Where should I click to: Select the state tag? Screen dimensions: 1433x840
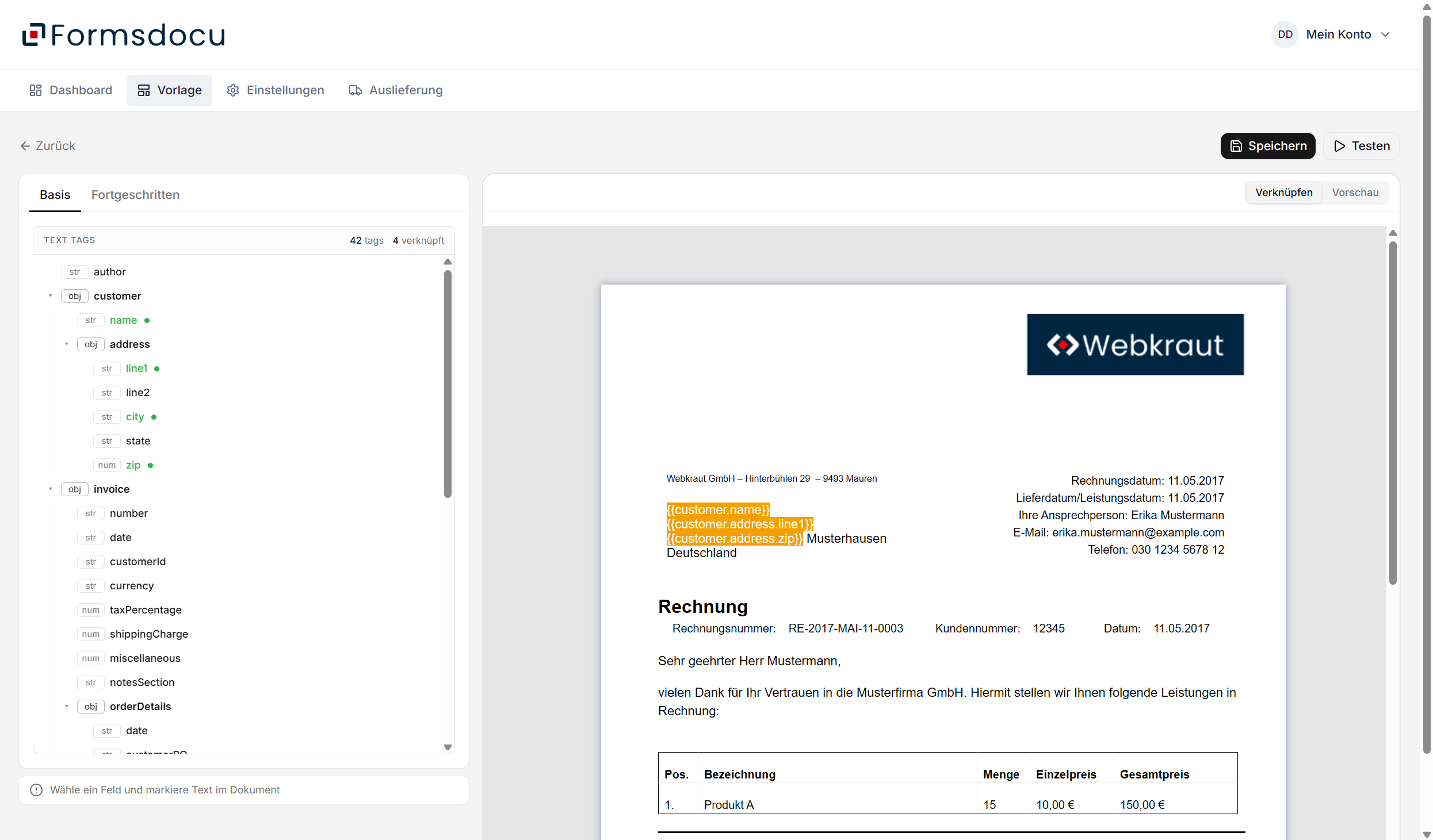coord(138,441)
